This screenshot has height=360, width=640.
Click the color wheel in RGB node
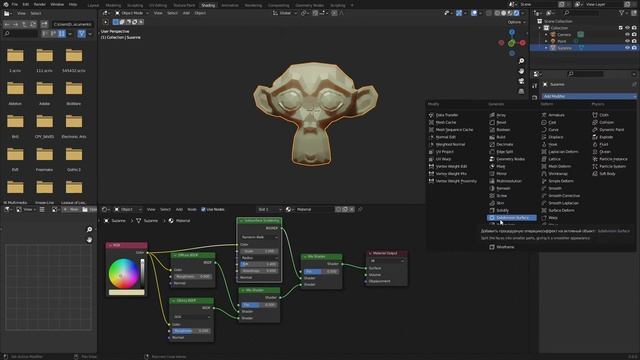pyautogui.click(x=124, y=273)
